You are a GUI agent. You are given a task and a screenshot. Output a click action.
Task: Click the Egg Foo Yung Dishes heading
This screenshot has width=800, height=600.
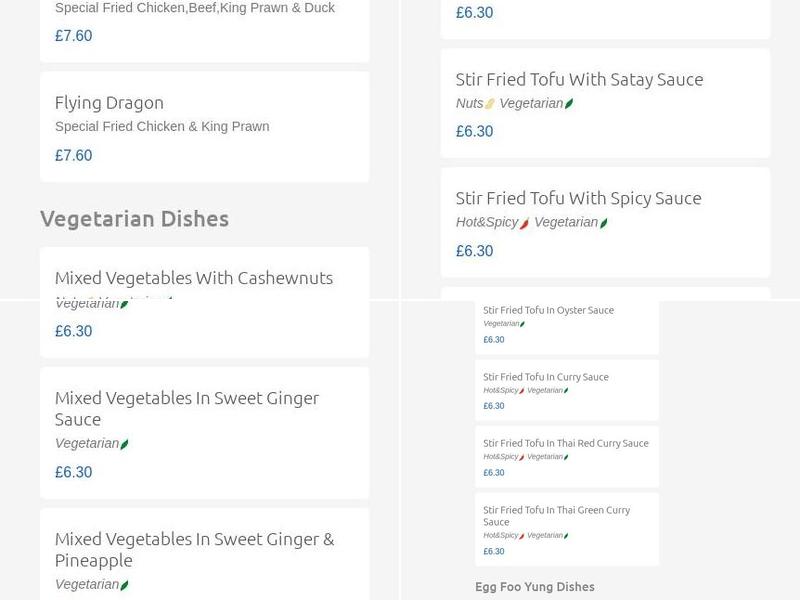point(536,587)
